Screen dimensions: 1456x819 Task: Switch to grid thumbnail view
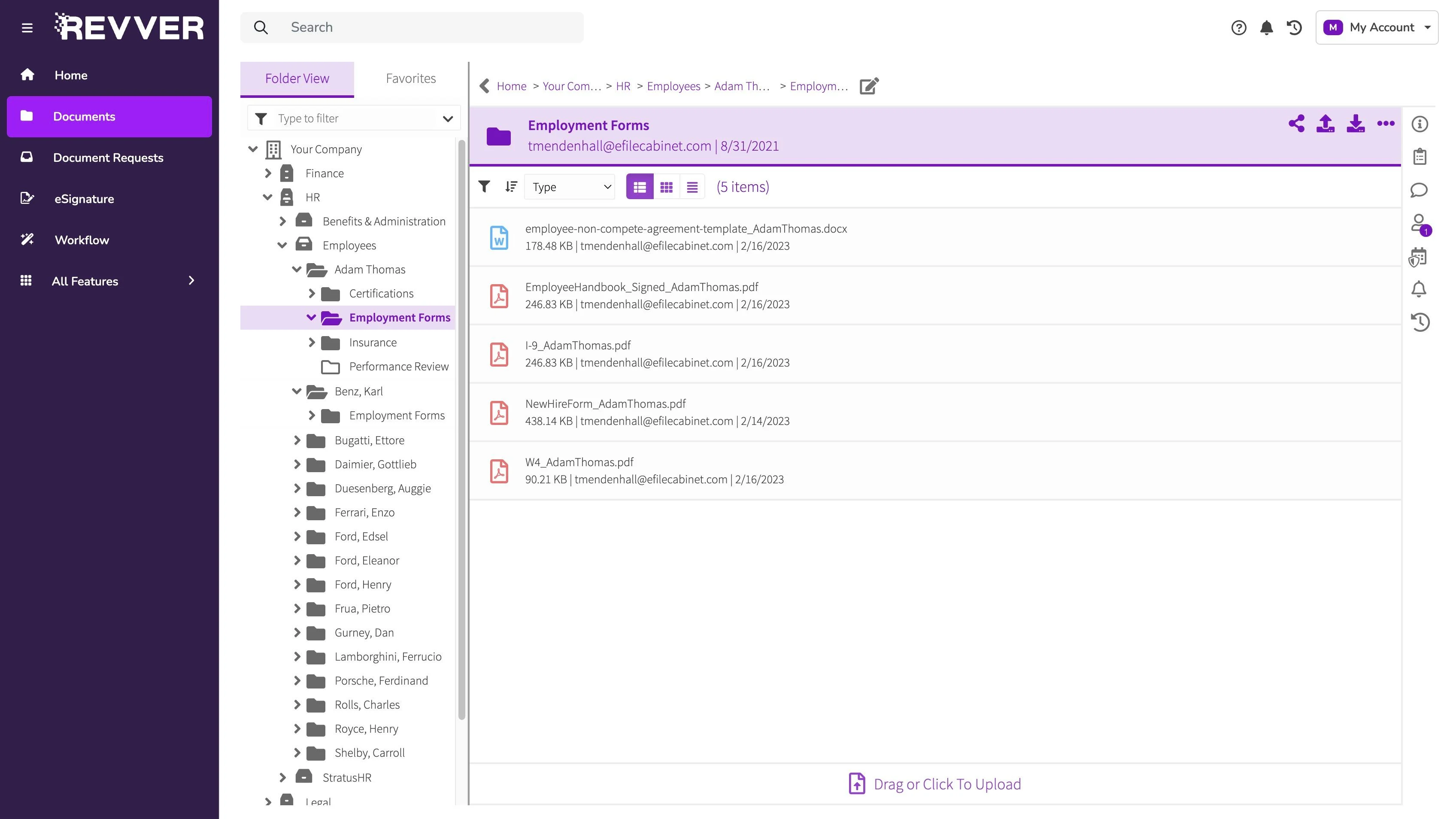click(x=666, y=187)
